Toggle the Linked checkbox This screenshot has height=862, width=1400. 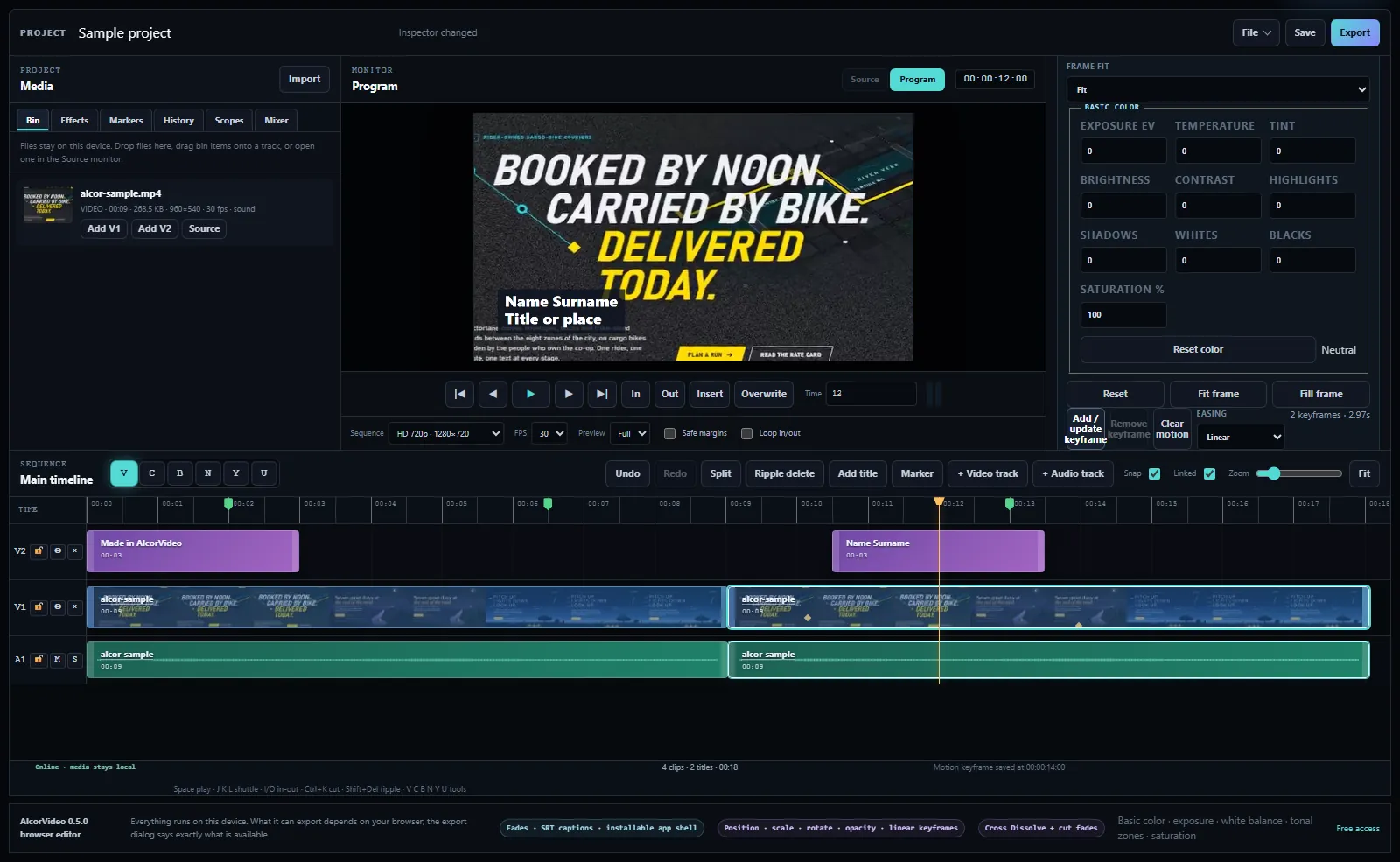[x=1210, y=473]
